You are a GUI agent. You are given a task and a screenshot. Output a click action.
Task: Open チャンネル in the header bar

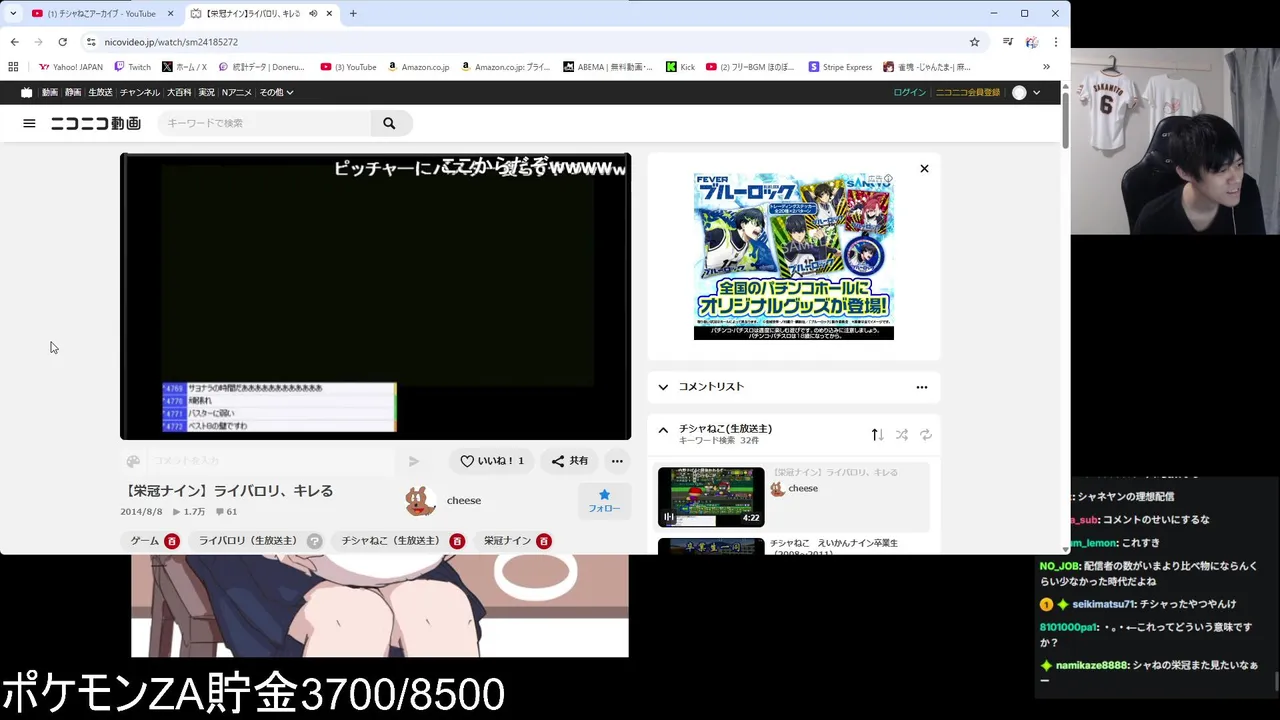point(139,92)
